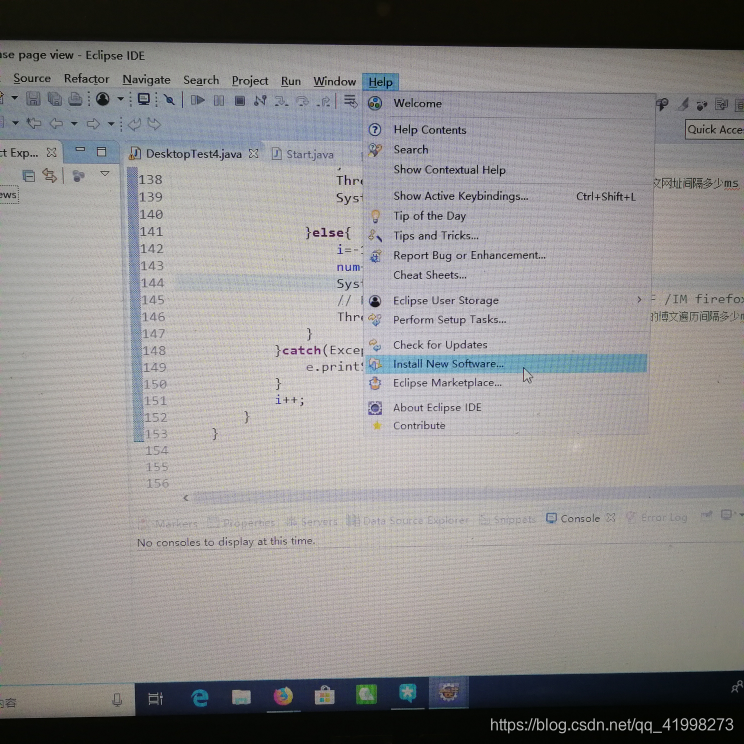The width and height of the screenshot is (744, 744).
Task: Click the editor horizontal scrollbar
Action: point(463,497)
